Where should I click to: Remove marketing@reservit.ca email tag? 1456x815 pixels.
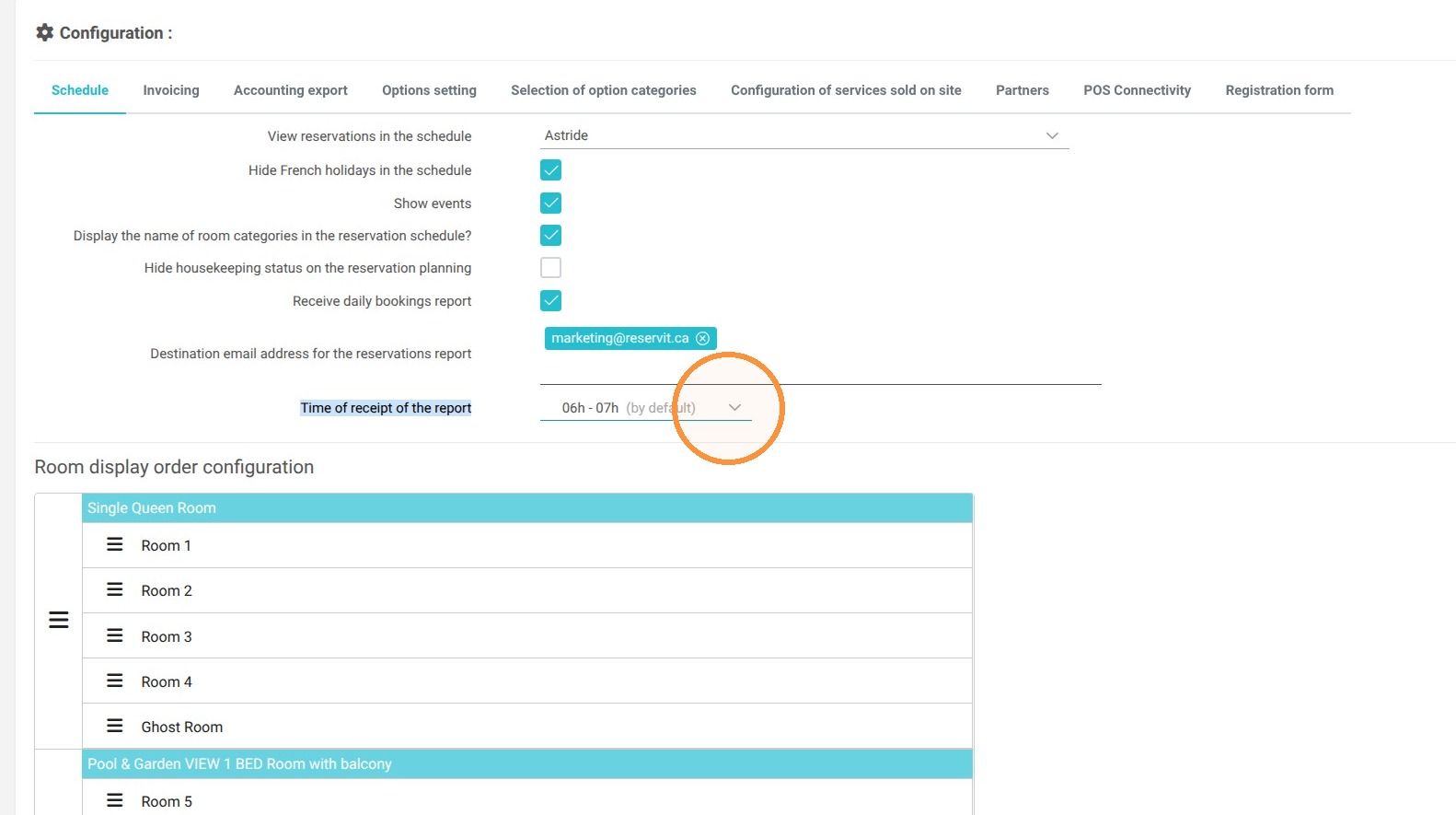tap(702, 338)
